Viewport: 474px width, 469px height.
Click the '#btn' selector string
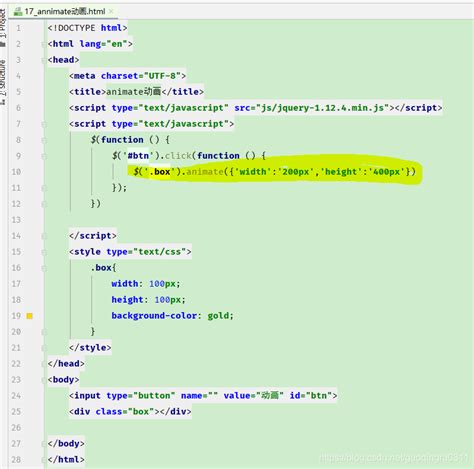(x=138, y=156)
